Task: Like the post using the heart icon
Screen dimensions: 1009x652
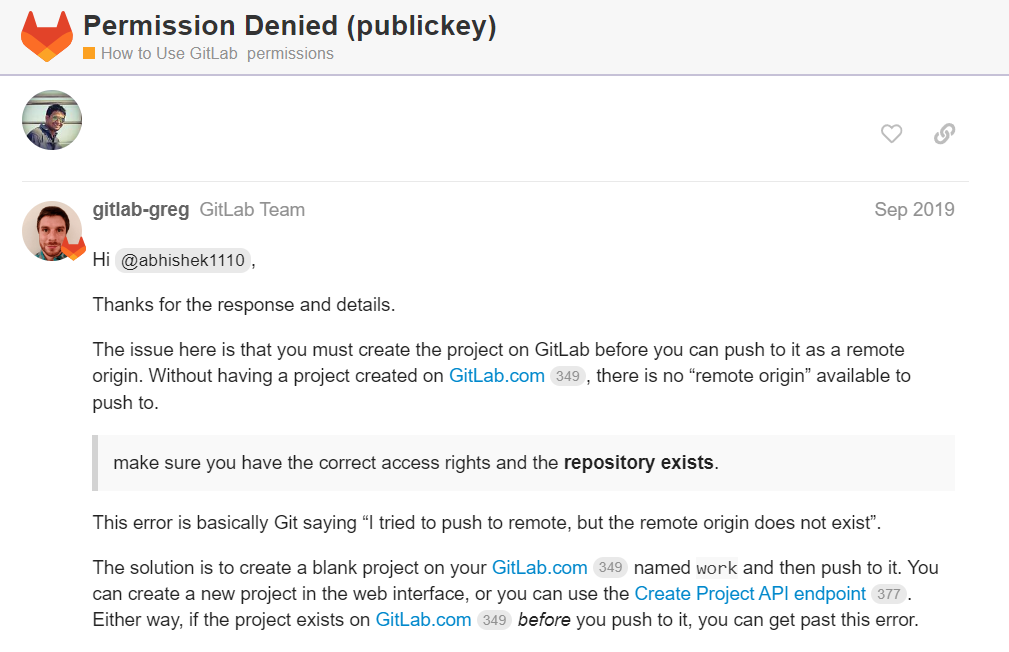Action: click(890, 133)
